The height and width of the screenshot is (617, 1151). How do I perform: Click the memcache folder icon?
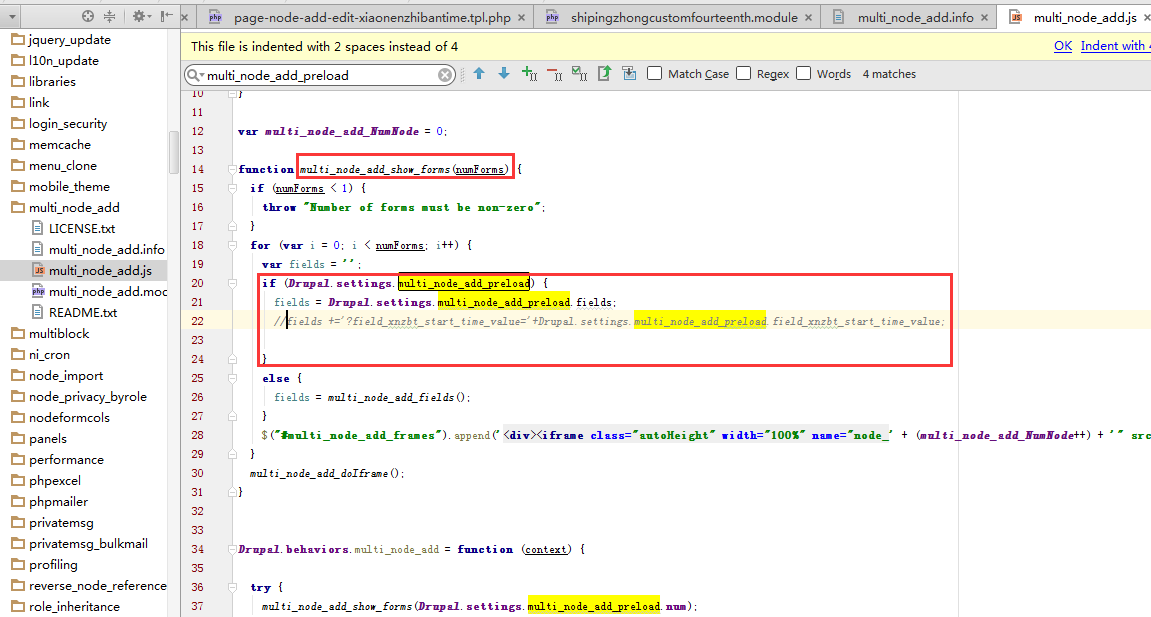click(18, 145)
